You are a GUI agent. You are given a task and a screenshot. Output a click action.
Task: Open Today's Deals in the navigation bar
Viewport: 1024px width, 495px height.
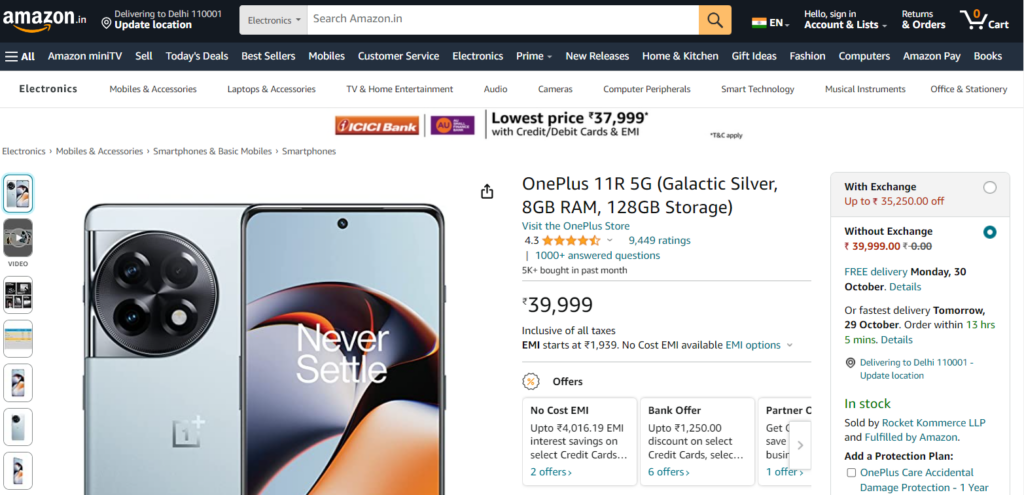[197, 56]
